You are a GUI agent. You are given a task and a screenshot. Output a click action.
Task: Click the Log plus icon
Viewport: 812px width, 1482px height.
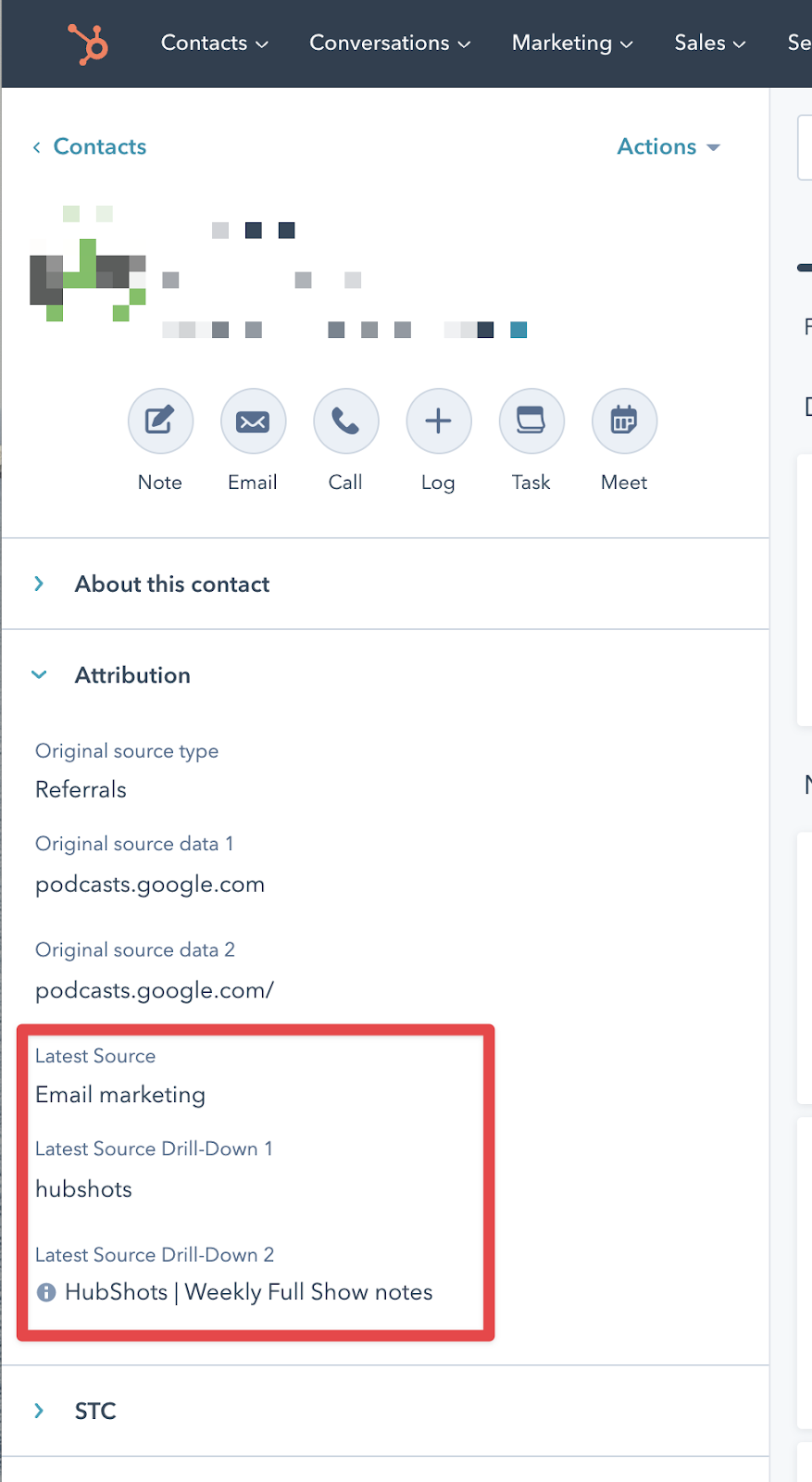[438, 421]
